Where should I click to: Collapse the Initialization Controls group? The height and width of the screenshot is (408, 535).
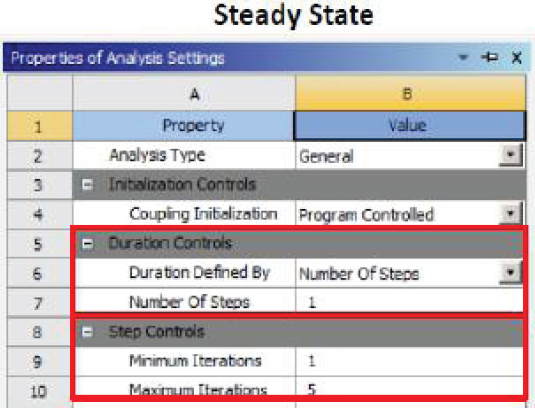coord(87,185)
